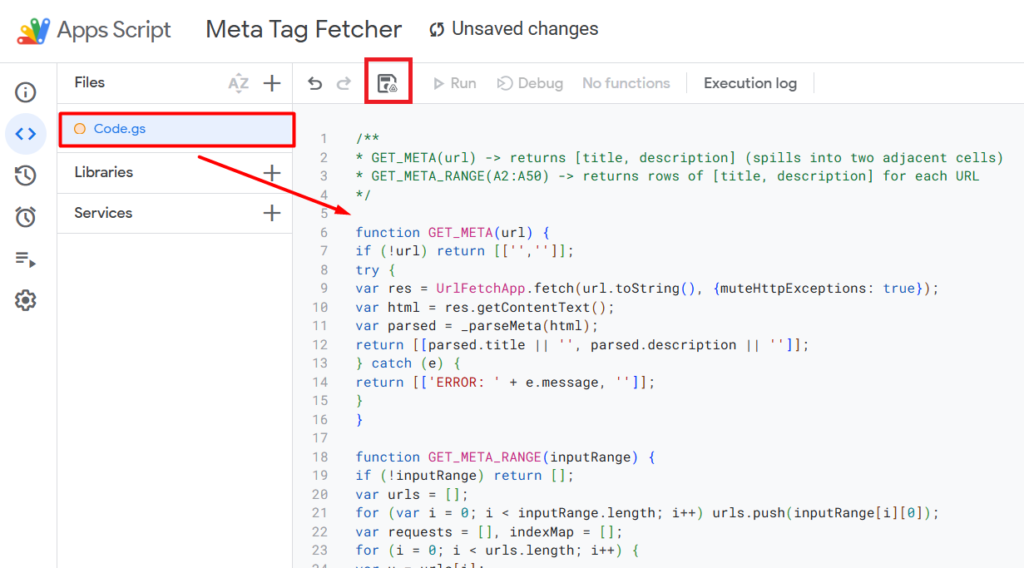Click the var urls = []; line
The height and width of the screenshot is (568, 1024).
click(x=412, y=495)
